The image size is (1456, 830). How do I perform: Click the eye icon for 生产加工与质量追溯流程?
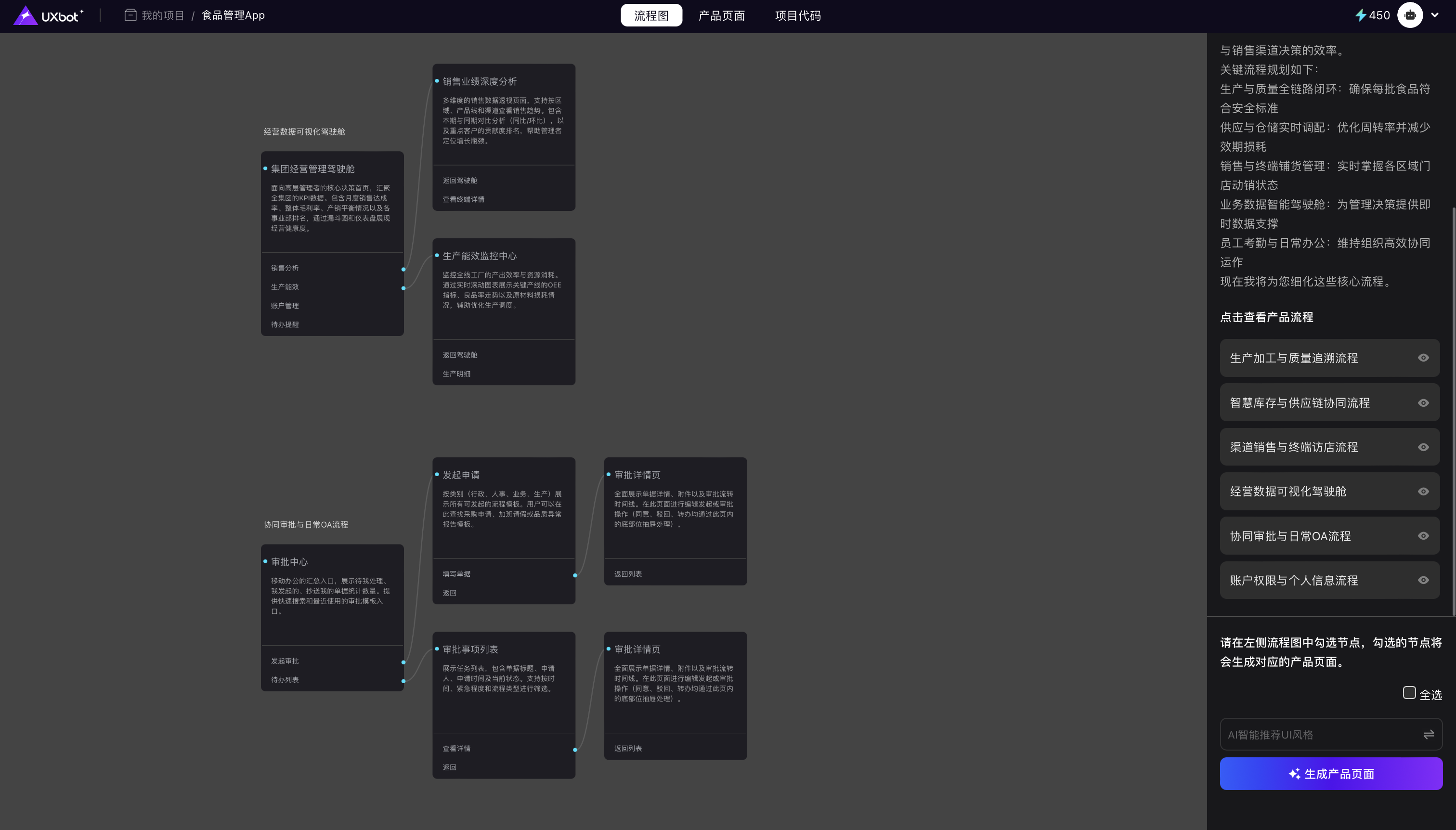click(x=1423, y=358)
